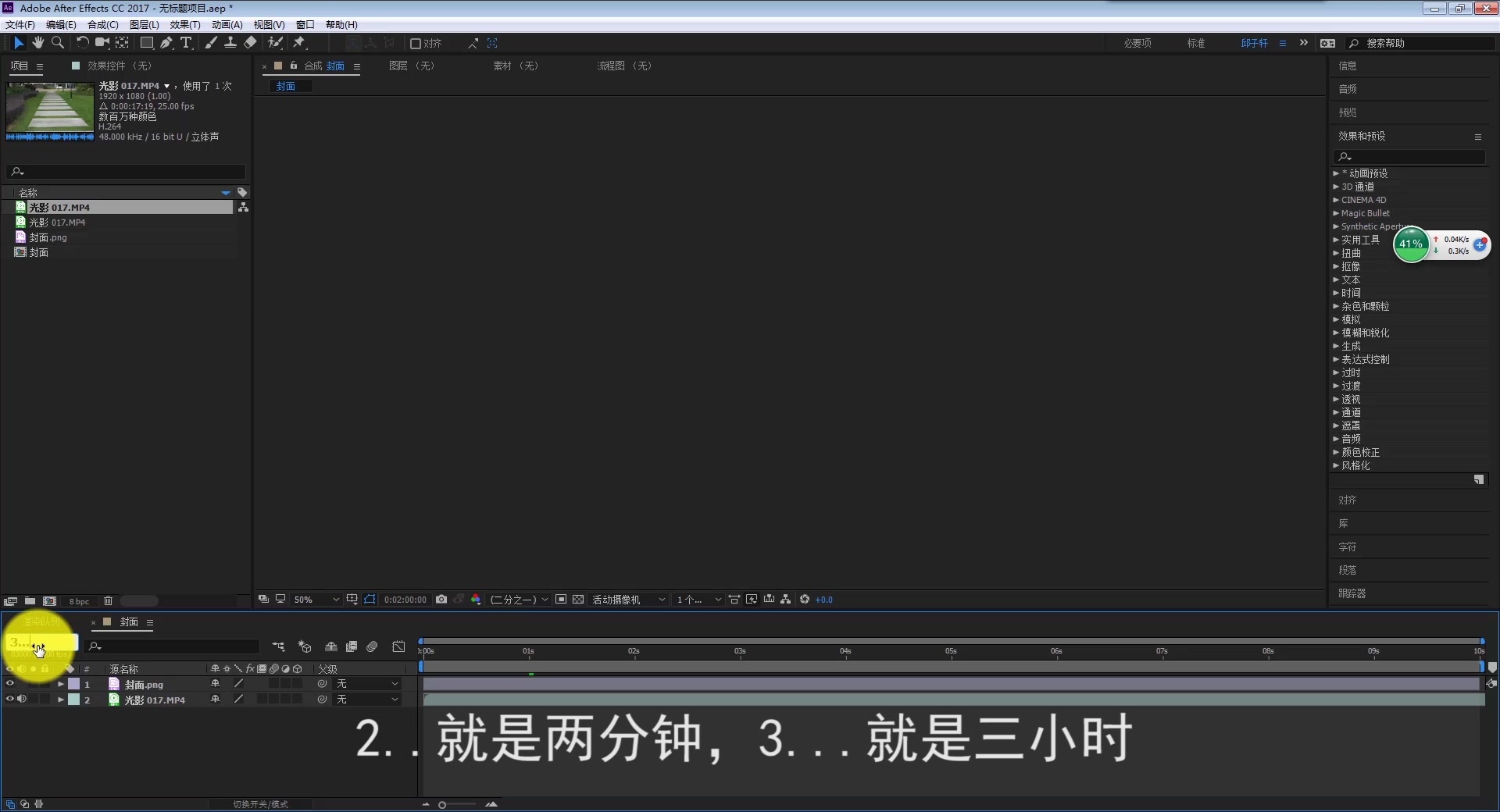Select the Selection arrow tool
This screenshot has width=1500, height=812.
[19, 43]
